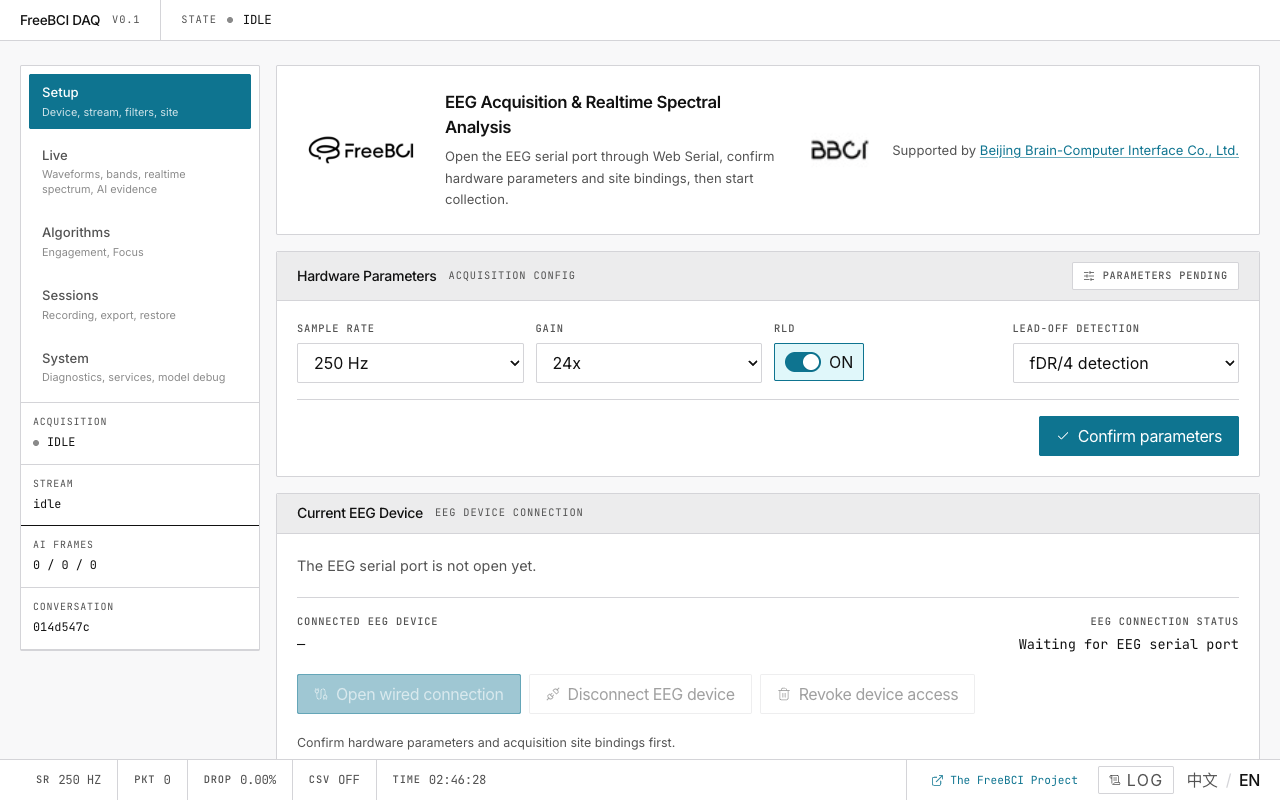
Task: Open Beijing Brain-Computer Interface Co., Ltd. link
Action: coord(1109,151)
